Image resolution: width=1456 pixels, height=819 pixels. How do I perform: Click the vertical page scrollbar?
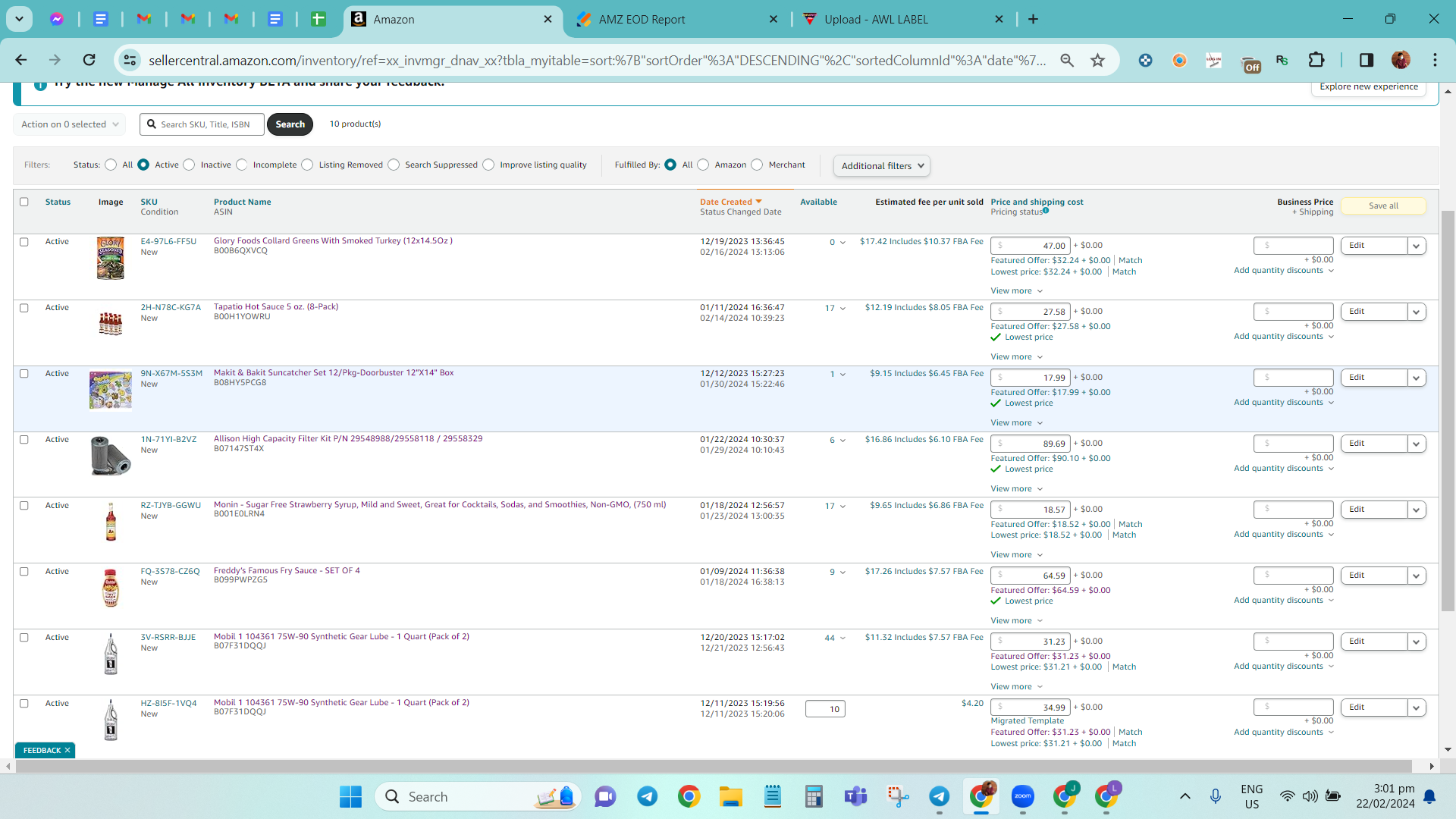tap(1448, 409)
